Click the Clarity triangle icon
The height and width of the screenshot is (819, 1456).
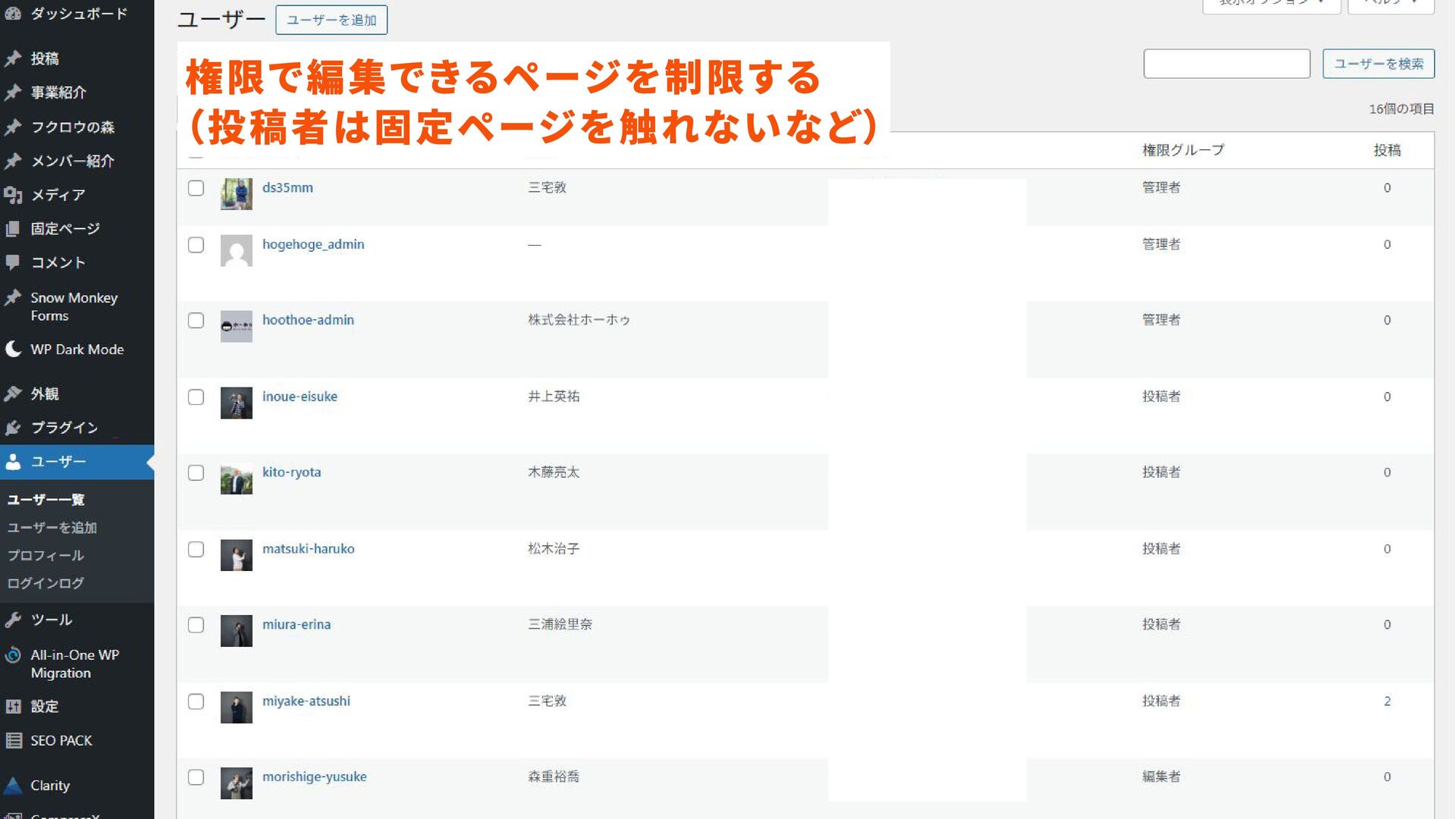coord(13,786)
